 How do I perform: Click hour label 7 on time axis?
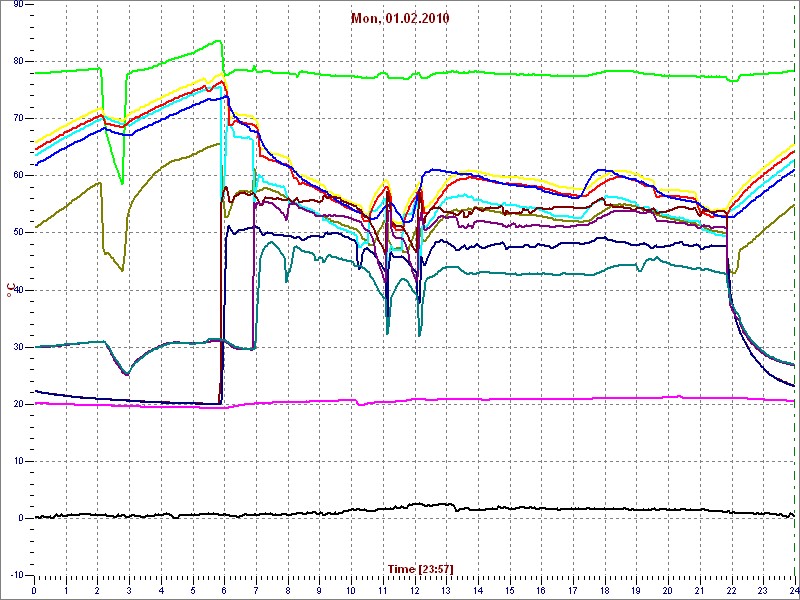pyautogui.click(x=256, y=590)
